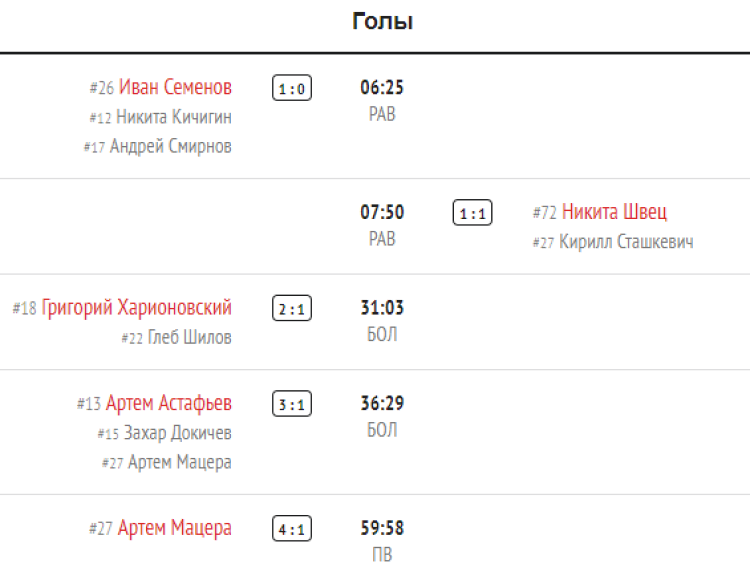Click Кирилл Сташкевич's assistant name
The image size is (750, 584).
coord(626,241)
